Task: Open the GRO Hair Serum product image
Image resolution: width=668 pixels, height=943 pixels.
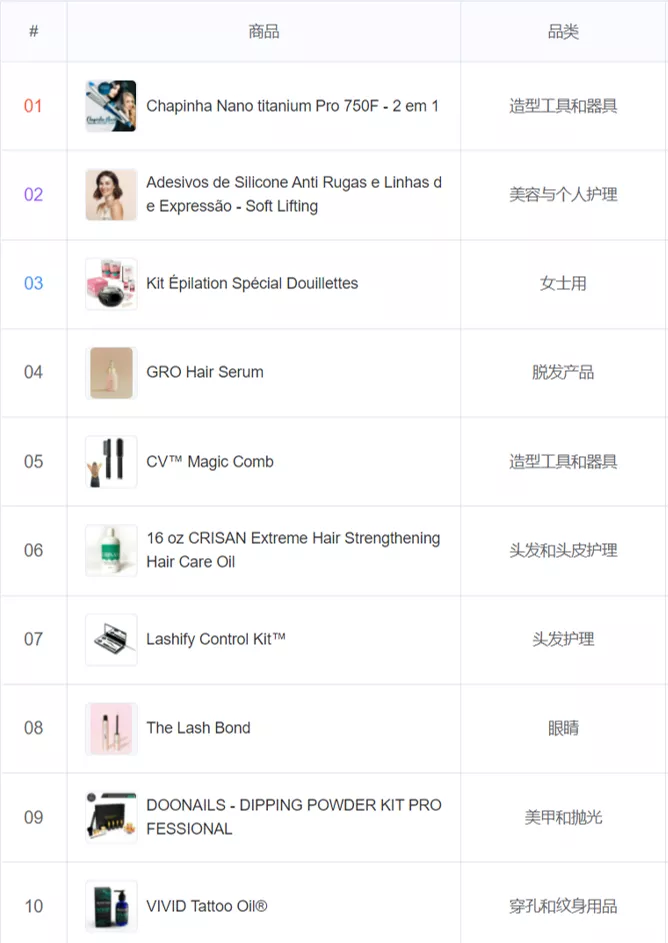Action: pyautogui.click(x=111, y=372)
